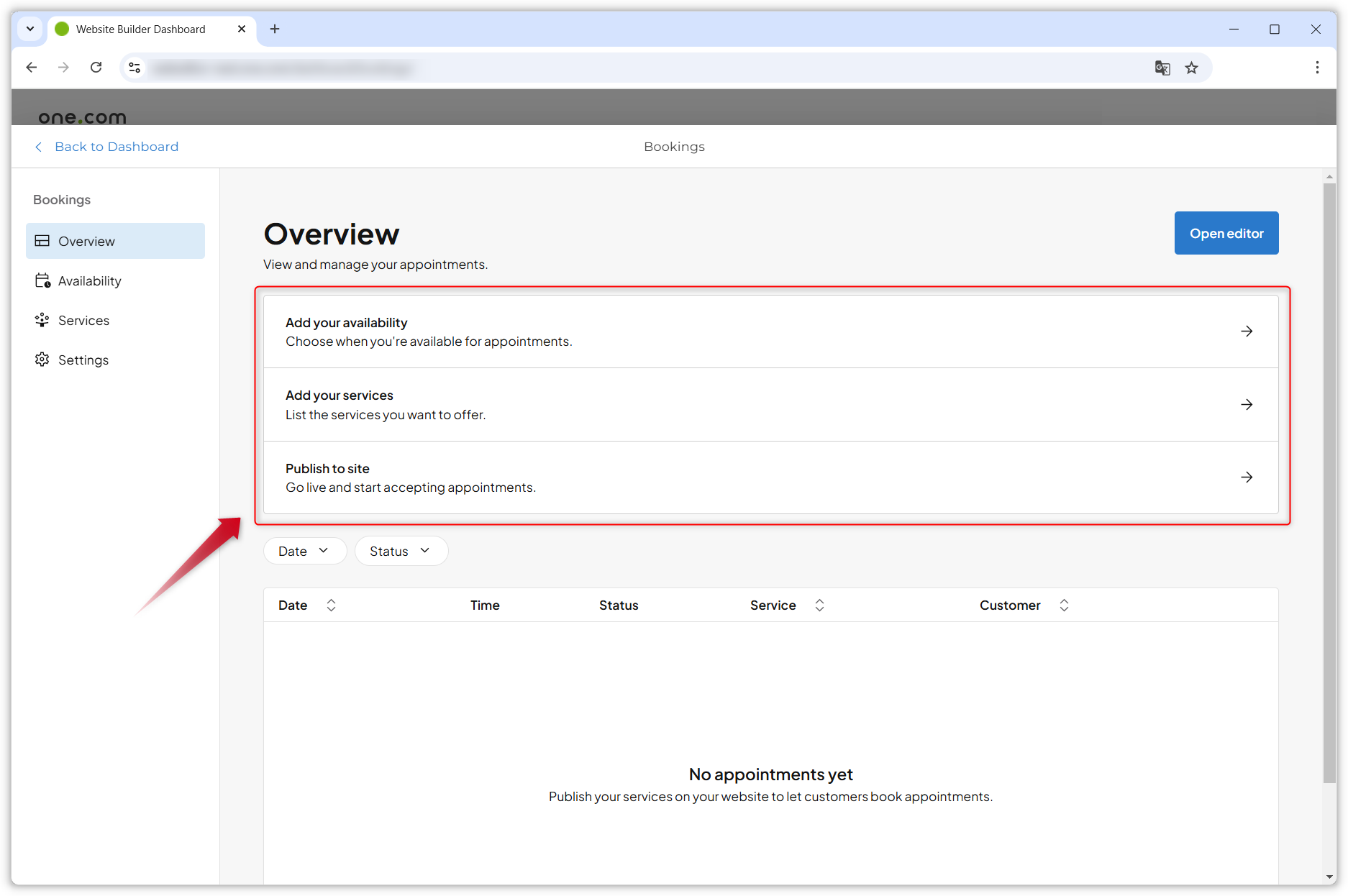Open the Date filter dropdown
The image size is (1348, 896).
[304, 551]
